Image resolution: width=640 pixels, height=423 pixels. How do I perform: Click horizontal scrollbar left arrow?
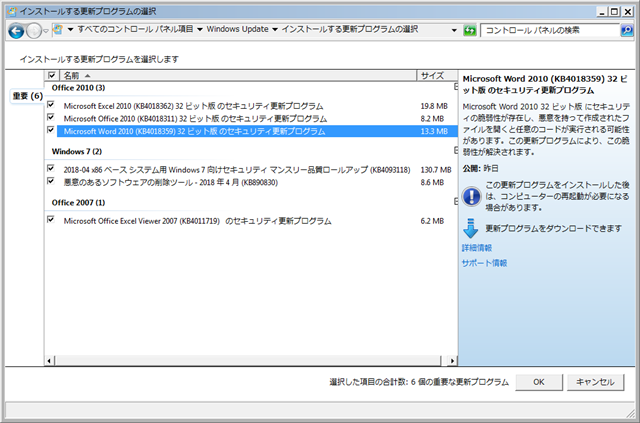pyautogui.click(x=49, y=361)
